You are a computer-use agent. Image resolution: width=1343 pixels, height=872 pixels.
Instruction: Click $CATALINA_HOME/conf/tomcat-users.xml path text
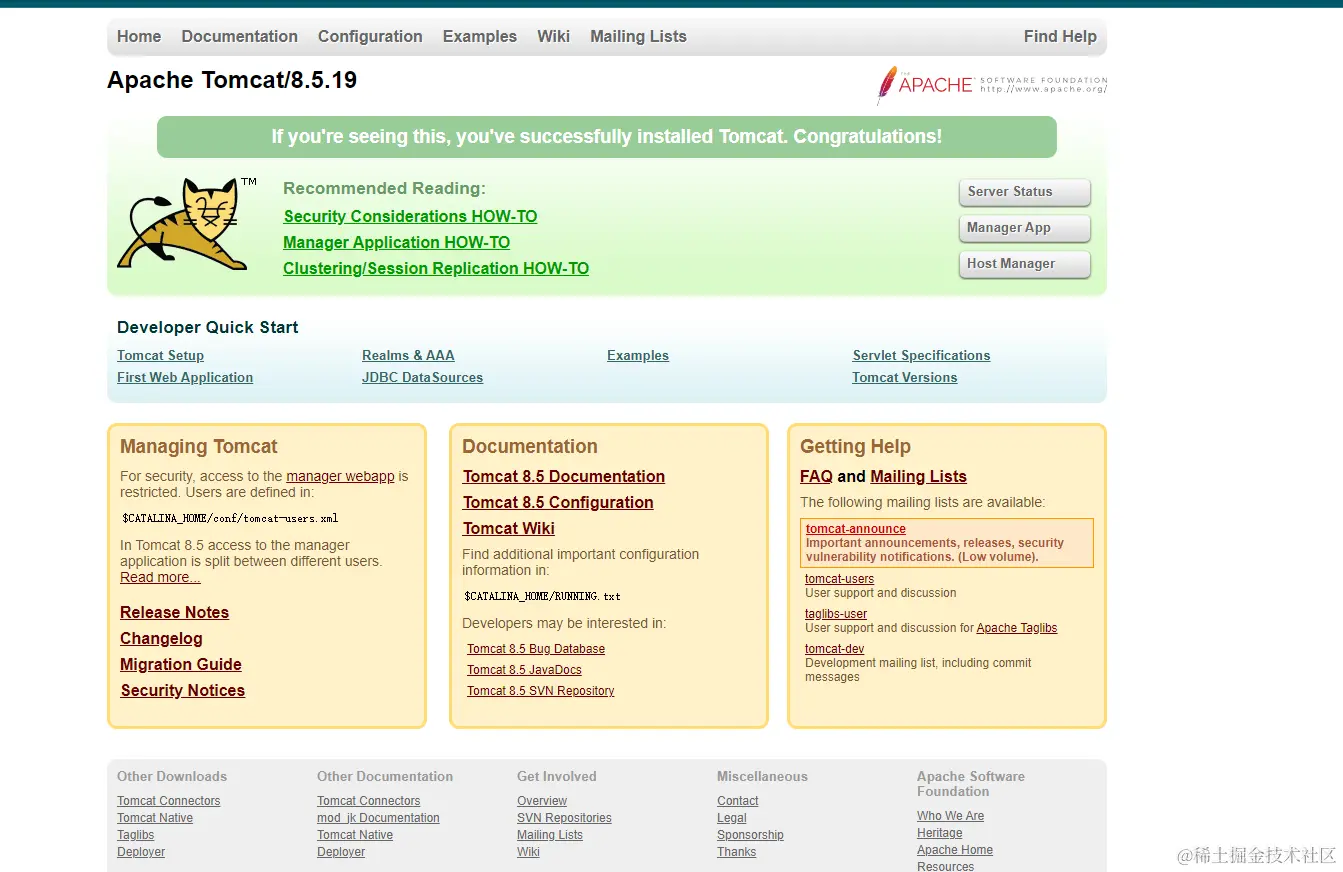230,518
